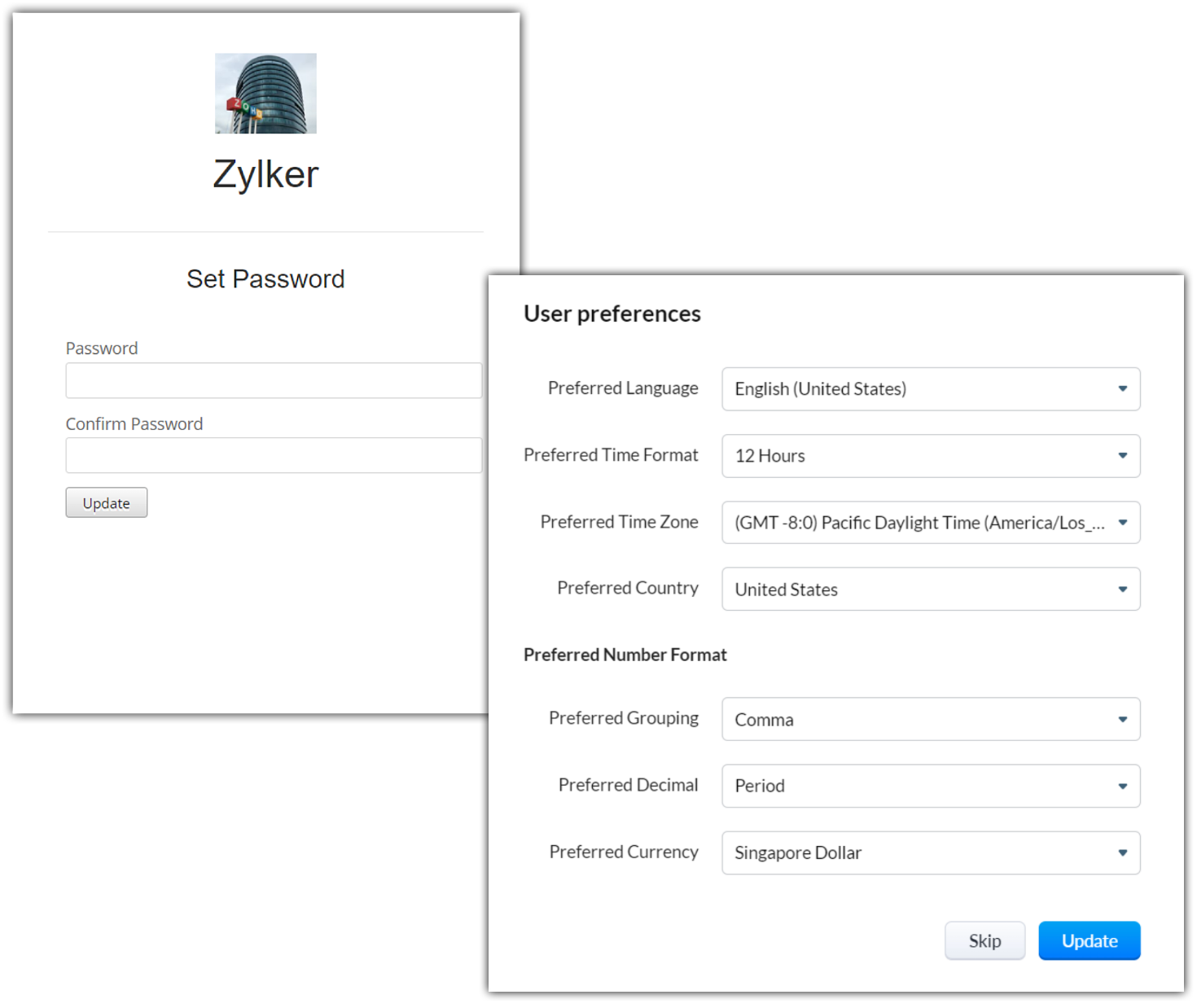The image size is (1197, 1008).
Task: Click the Update button under Set Password
Action: tap(107, 502)
